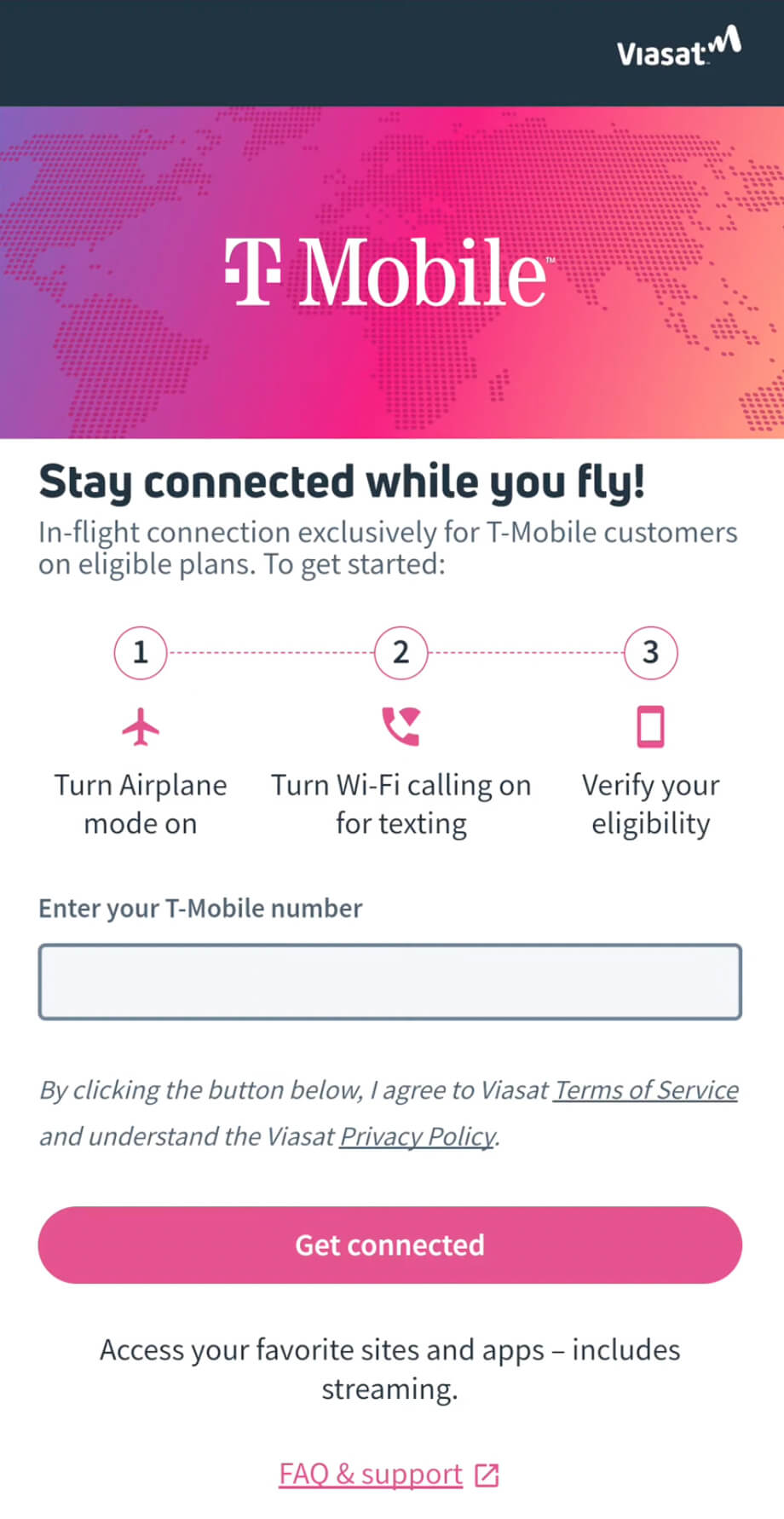Select the step 1 circle
Viewport: 784px width, 1519px height.
click(141, 653)
